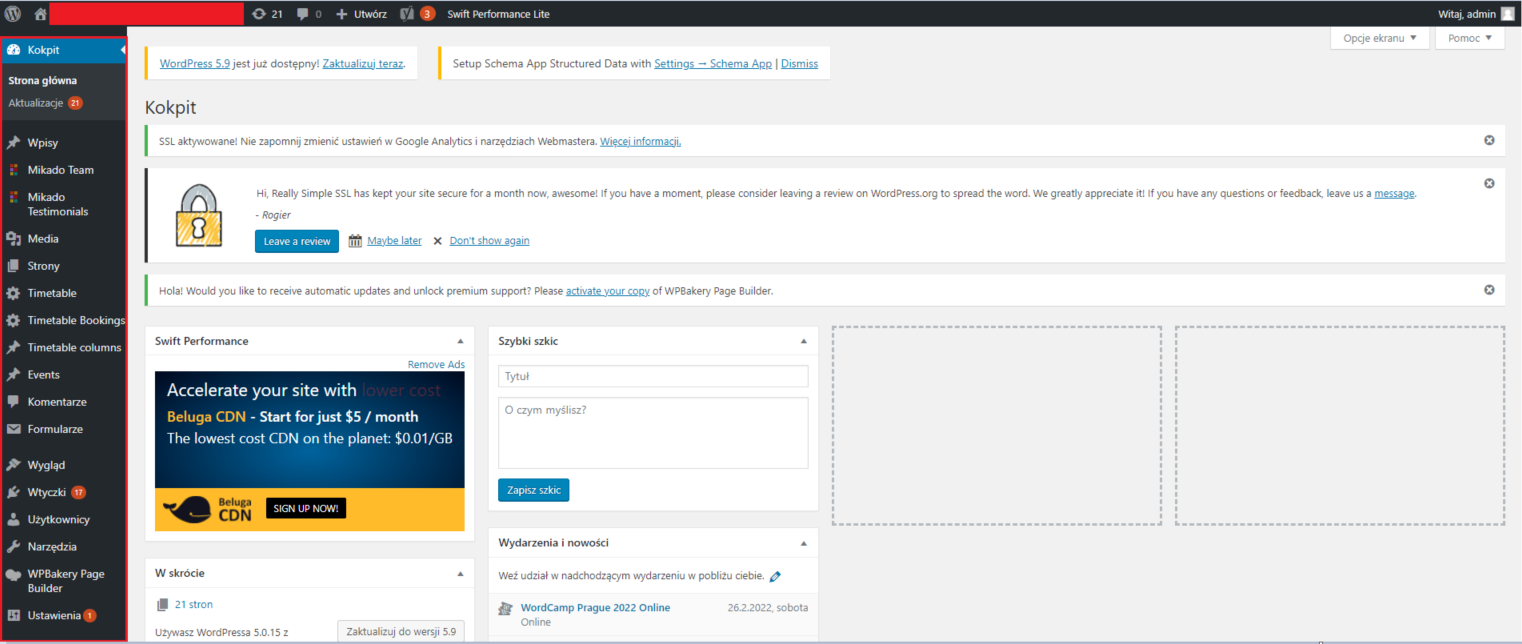1522x644 pixels.
Task: Click the Wtyczki plugin icon
Action: coord(13,492)
